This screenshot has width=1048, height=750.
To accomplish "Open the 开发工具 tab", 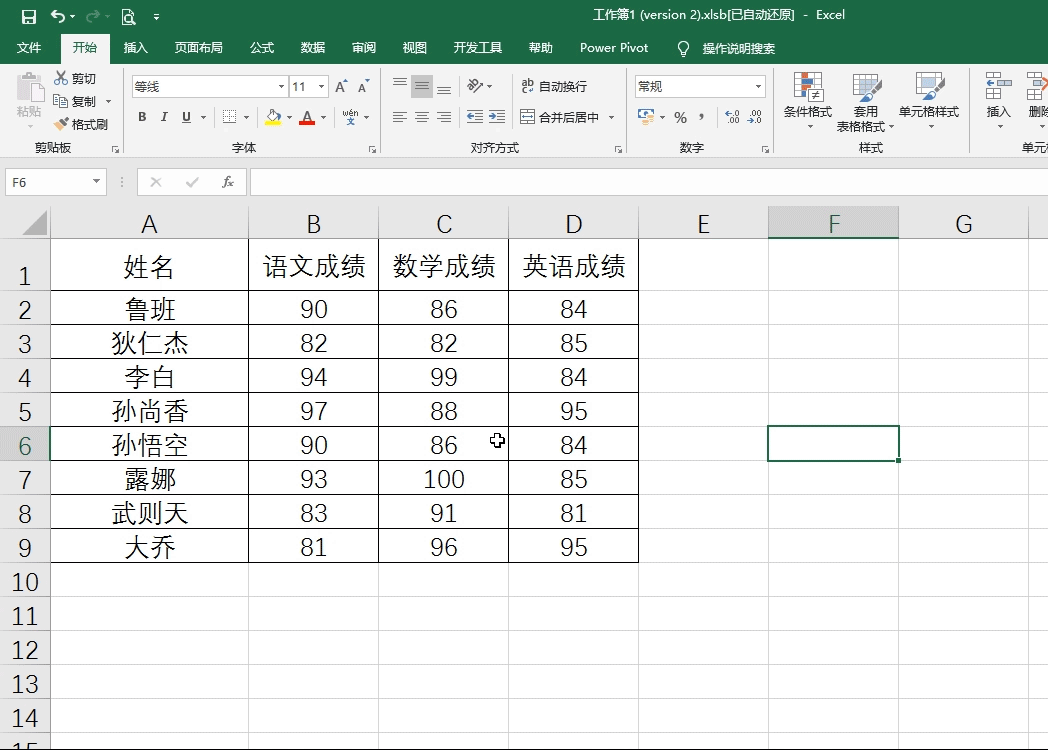I will 478,47.
